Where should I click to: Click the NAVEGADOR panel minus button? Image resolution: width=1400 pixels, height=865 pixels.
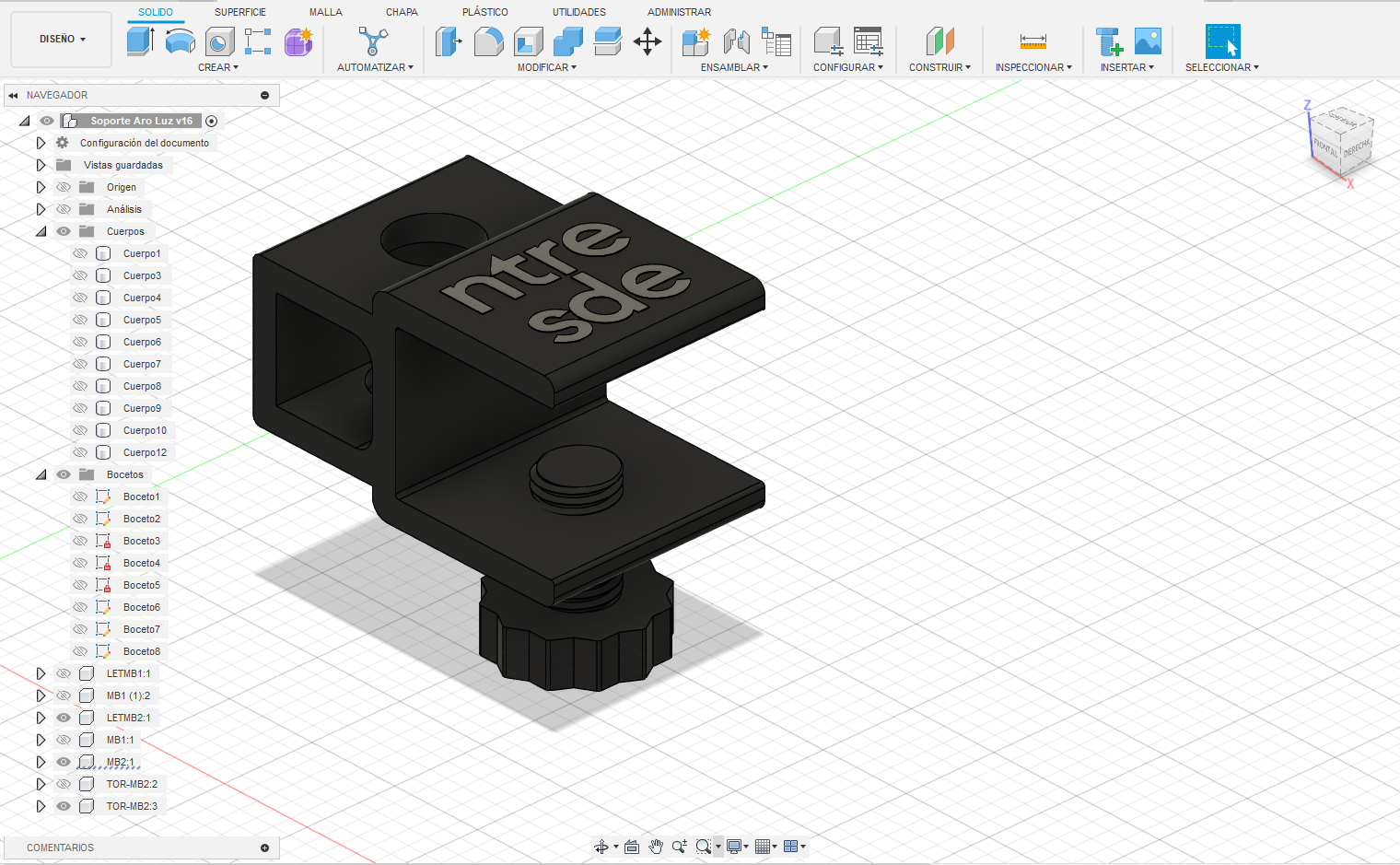tap(265, 95)
